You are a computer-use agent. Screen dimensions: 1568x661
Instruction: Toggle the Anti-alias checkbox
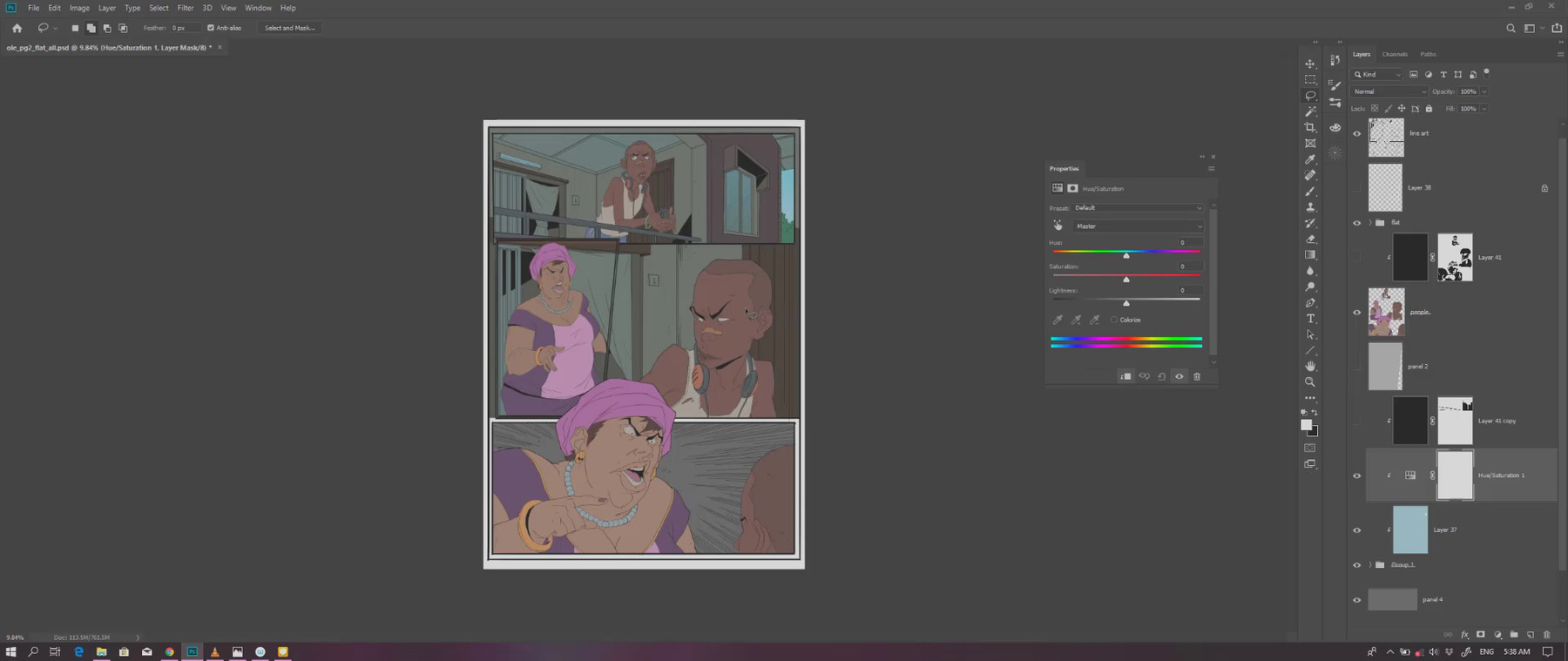coord(210,28)
